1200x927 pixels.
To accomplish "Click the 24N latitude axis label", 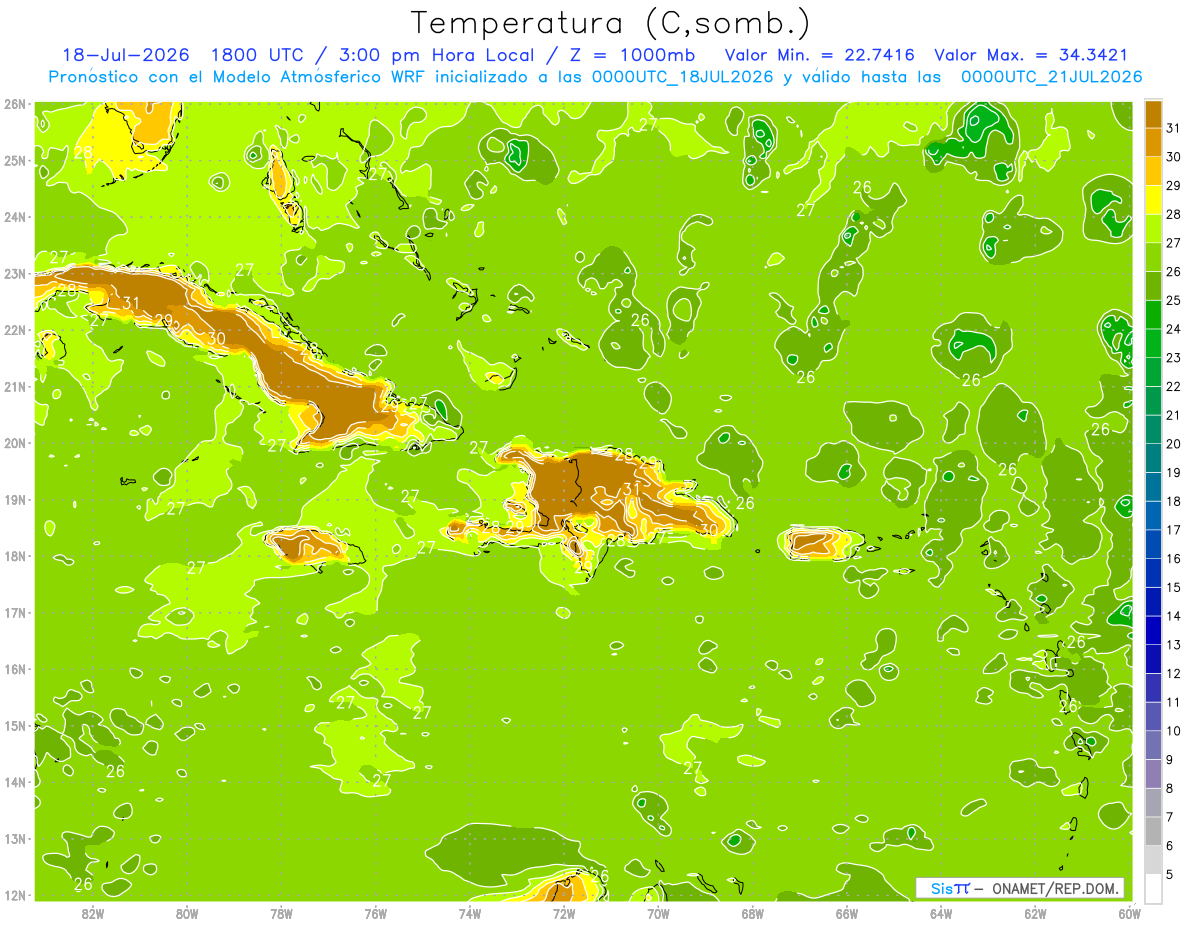I will 14,217.
